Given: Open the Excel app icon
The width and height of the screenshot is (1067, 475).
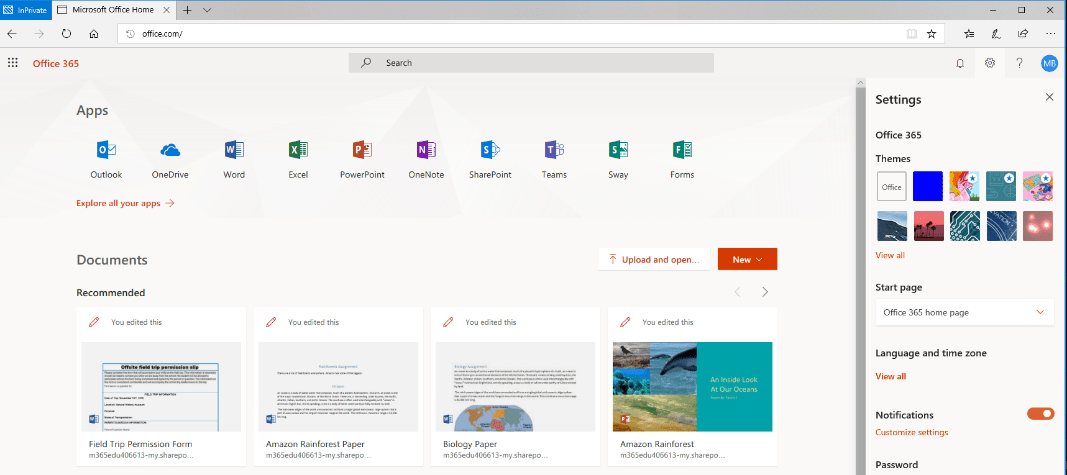Looking at the screenshot, I should click(298, 151).
